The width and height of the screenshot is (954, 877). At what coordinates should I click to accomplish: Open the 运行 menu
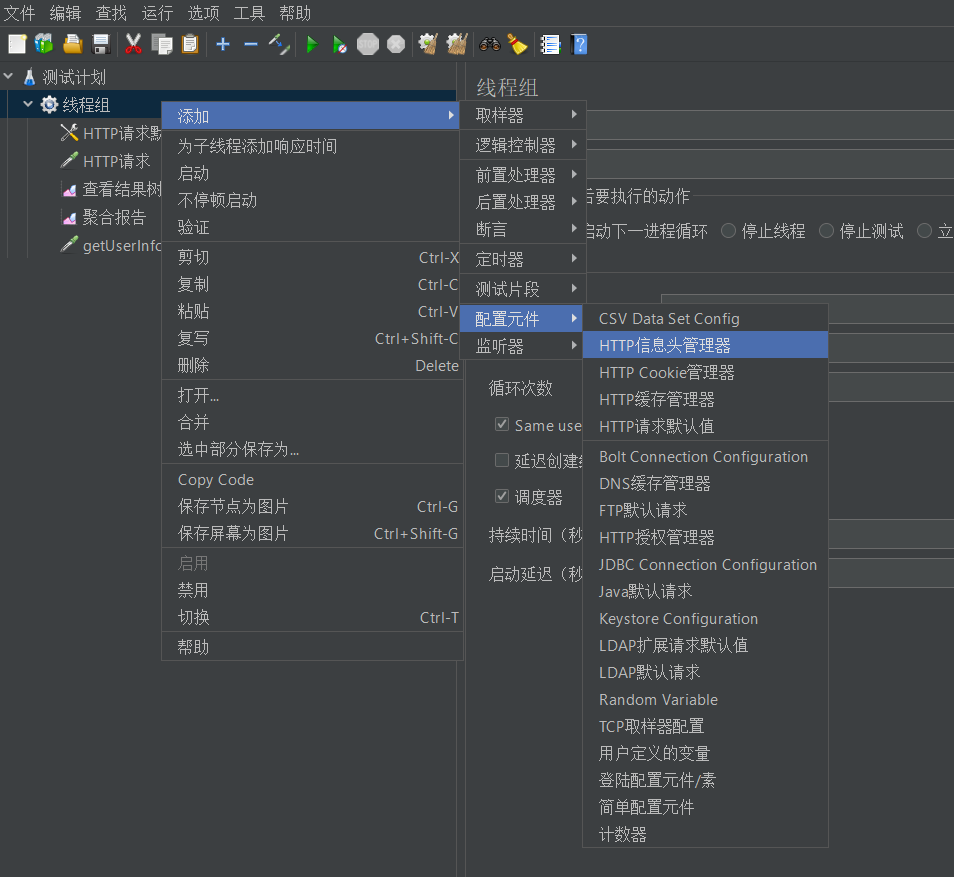(x=158, y=13)
